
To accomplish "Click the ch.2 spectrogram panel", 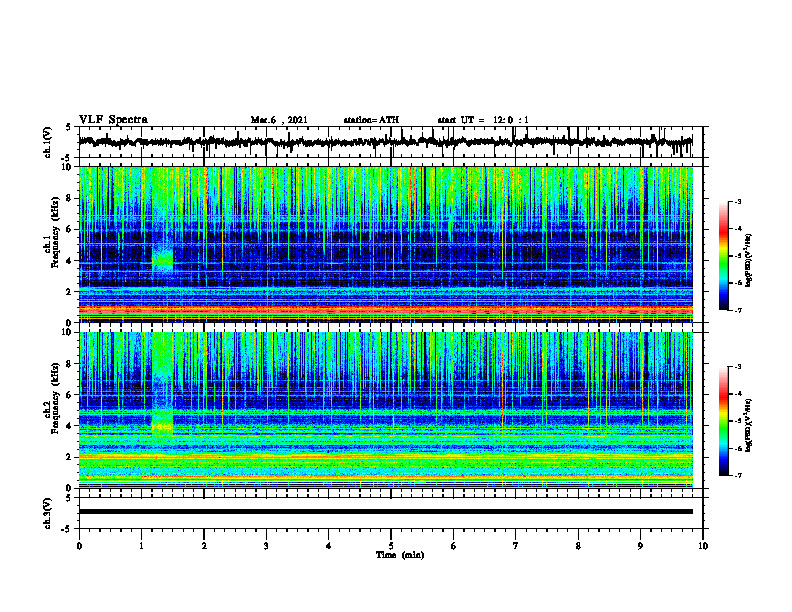I will 386,410.
